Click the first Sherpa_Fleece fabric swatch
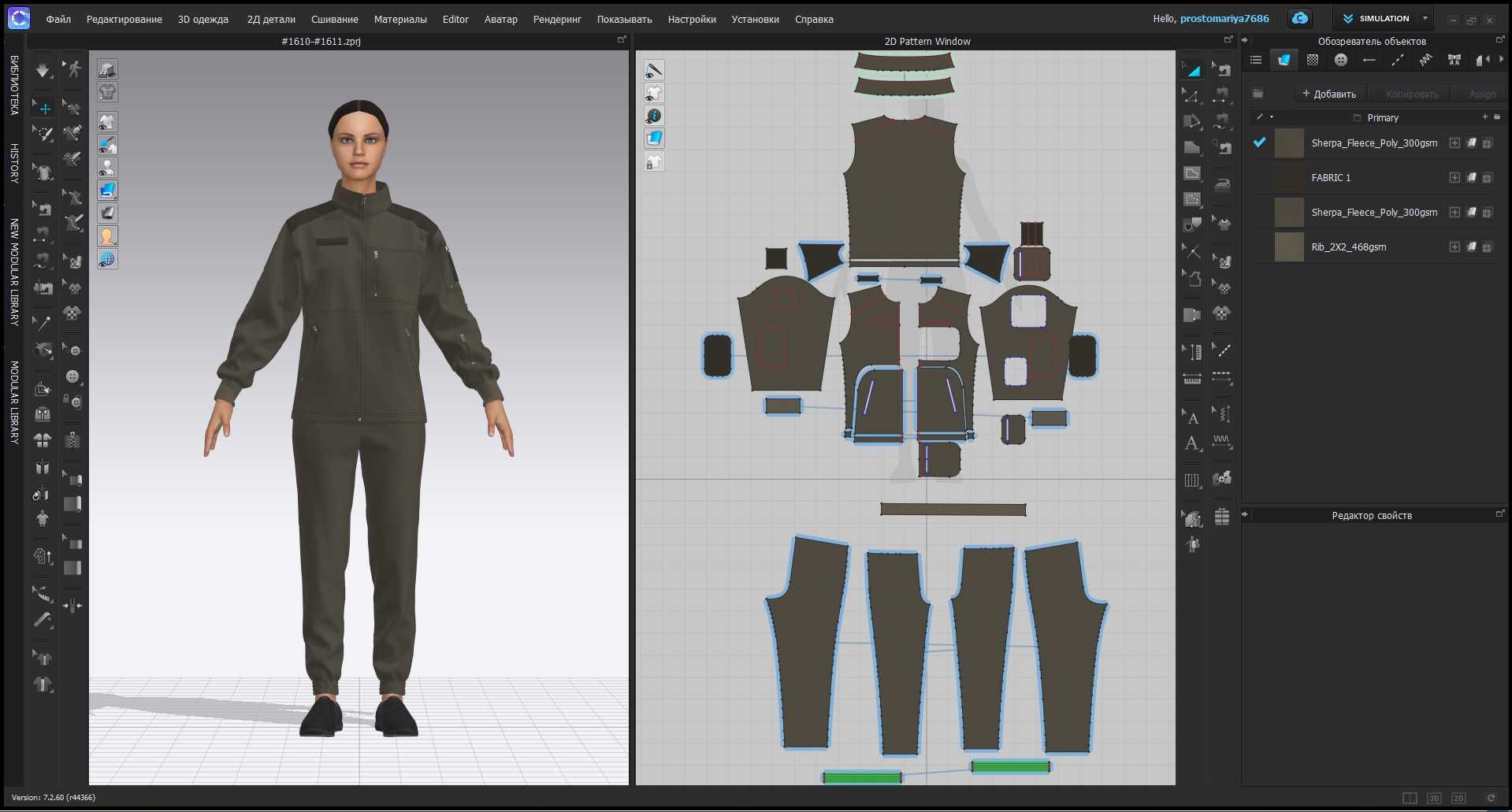 [1289, 143]
